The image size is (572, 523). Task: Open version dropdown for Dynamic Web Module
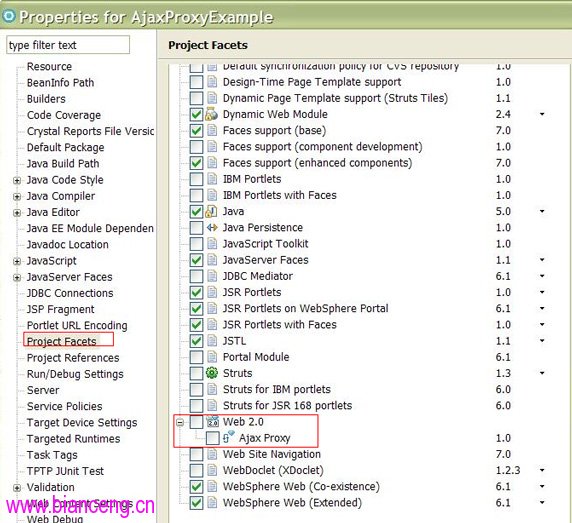click(x=542, y=114)
